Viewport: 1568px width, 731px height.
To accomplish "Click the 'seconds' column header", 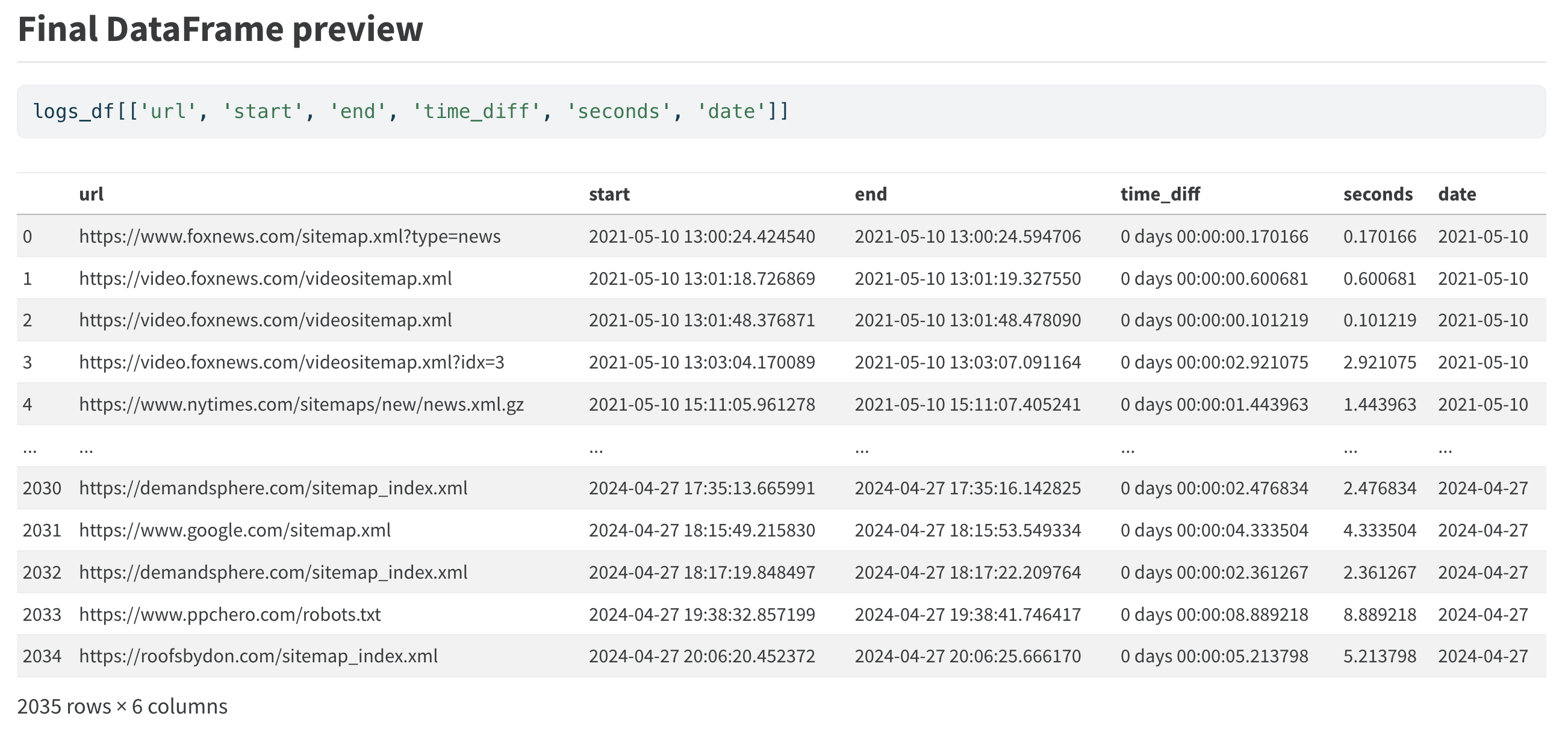I will point(1378,194).
